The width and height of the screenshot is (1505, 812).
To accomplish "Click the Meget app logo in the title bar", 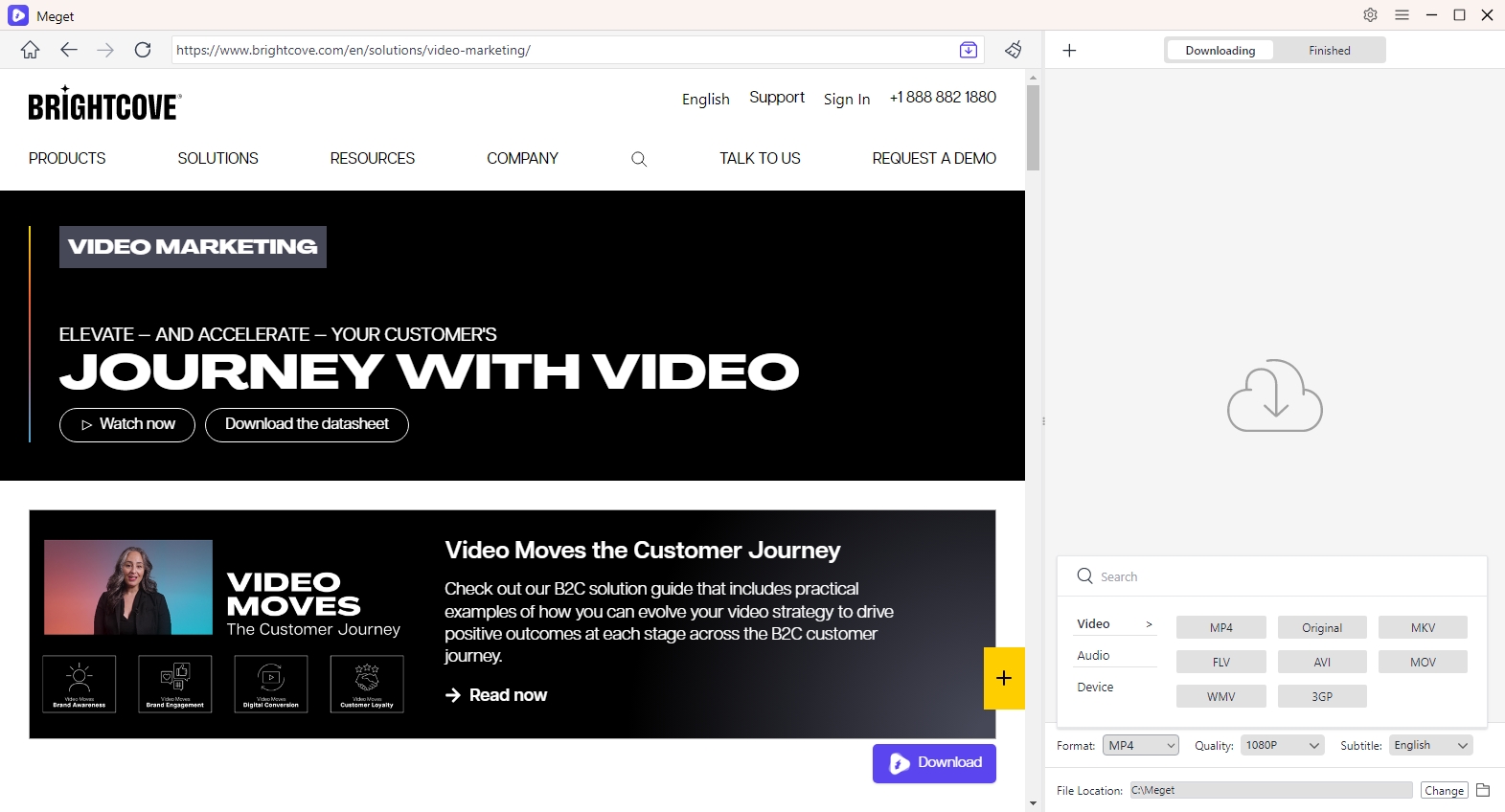I will (x=18, y=15).
